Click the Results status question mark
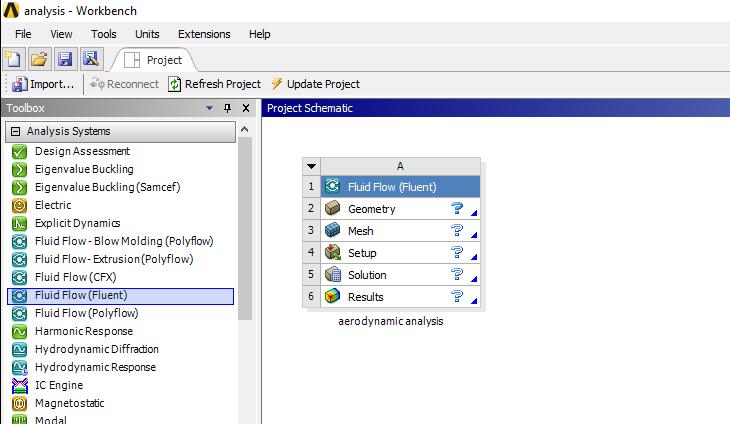Viewport: 730px width, 424px height. (457, 296)
